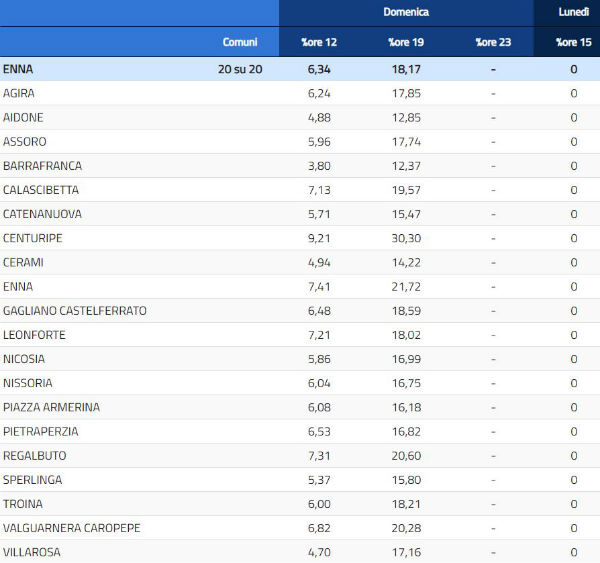Click VILLAROSA's 4,70 value
Image resolution: width=600 pixels, height=563 pixels.
[x=319, y=552]
